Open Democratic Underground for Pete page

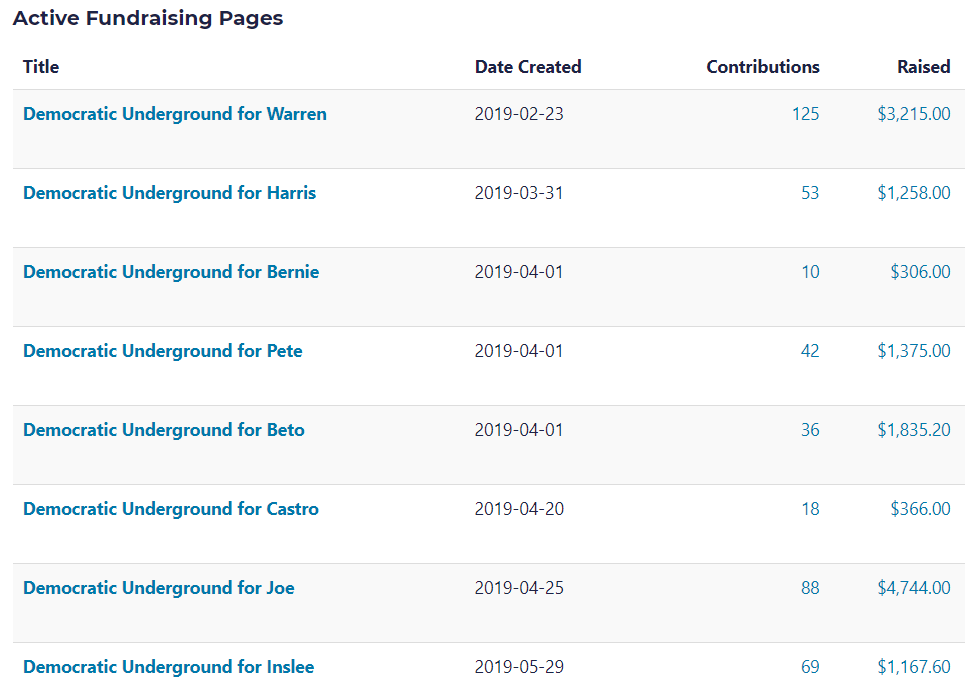tap(162, 351)
